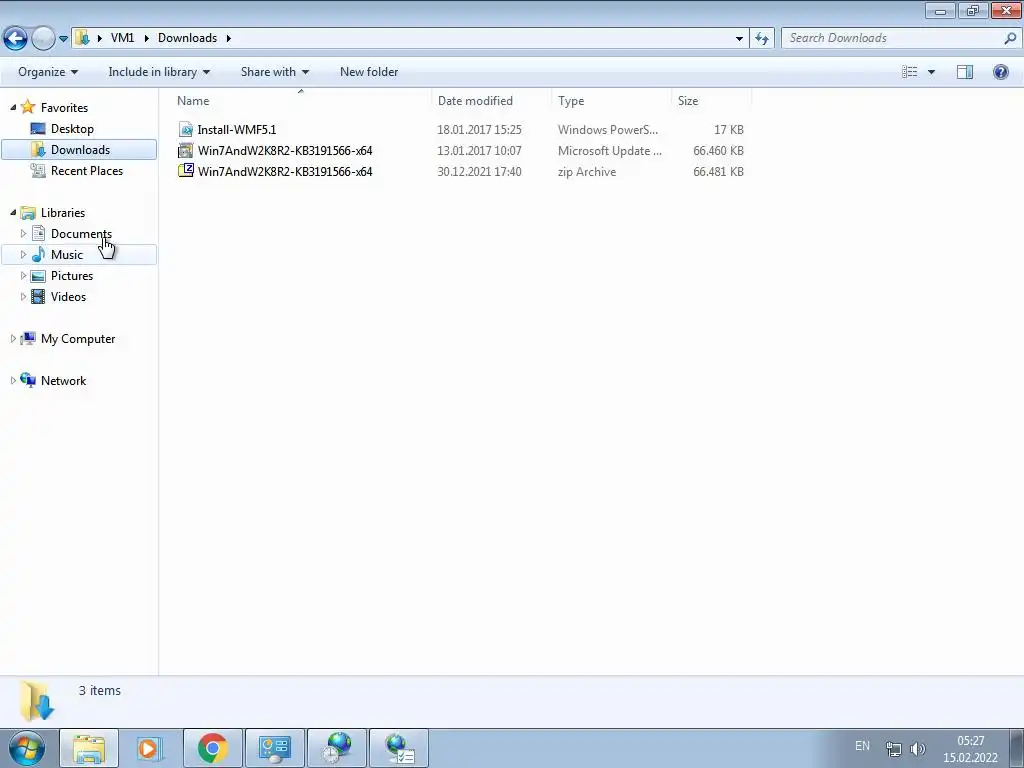The image size is (1024, 768).
Task: Go back using the Back arrow button
Action: click(15, 38)
